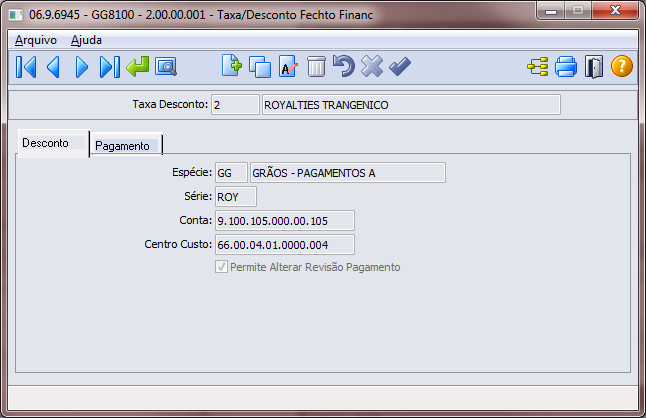This screenshot has height=418, width=646.
Task: Open the search magnifier icon
Action: pos(166,67)
